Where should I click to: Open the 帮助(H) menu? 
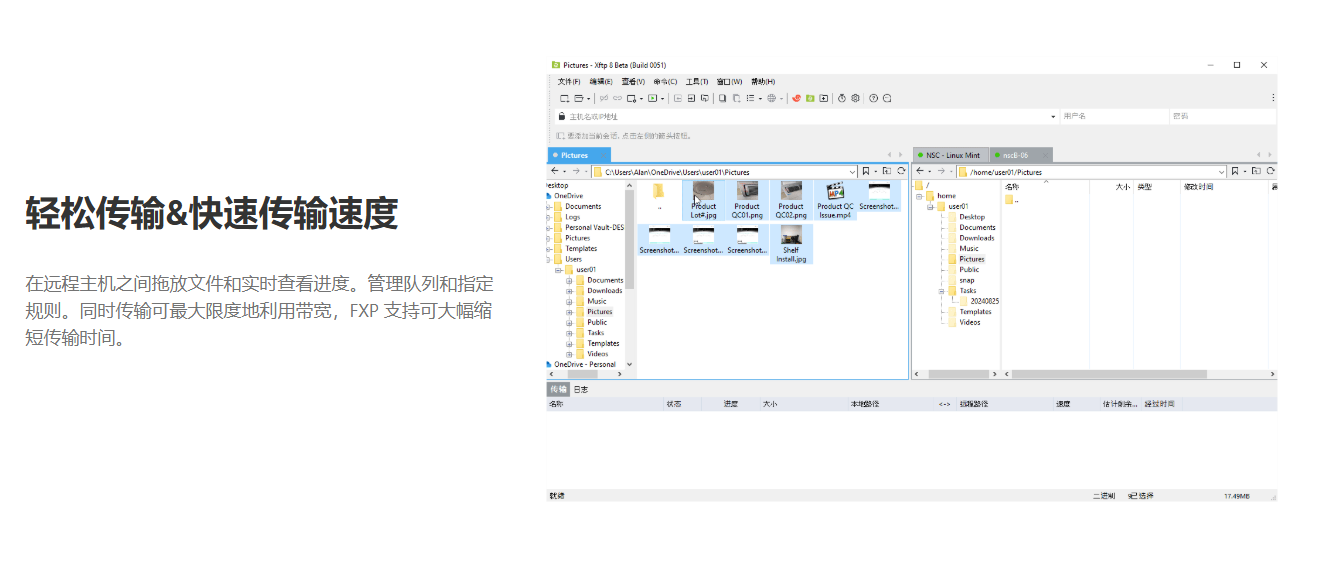(x=763, y=81)
